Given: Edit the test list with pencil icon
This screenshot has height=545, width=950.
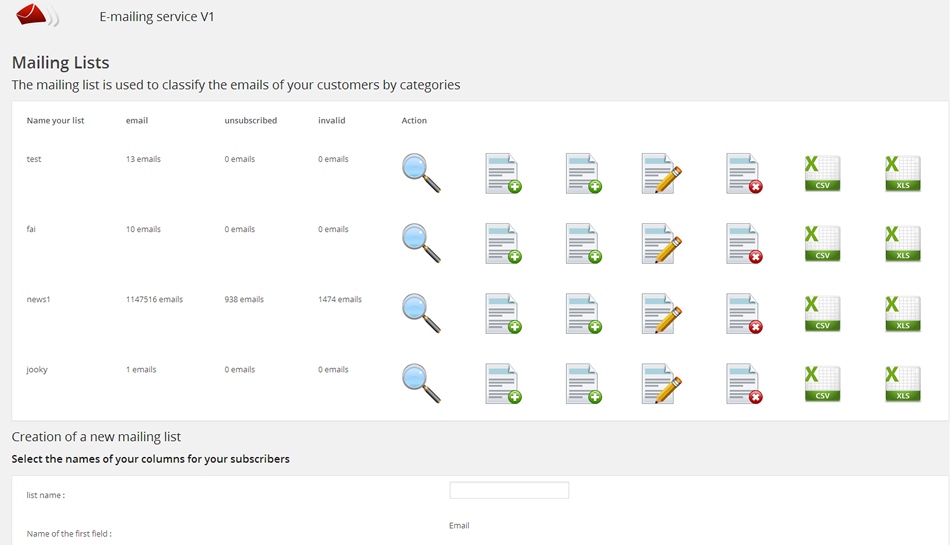Looking at the screenshot, I should (x=662, y=173).
